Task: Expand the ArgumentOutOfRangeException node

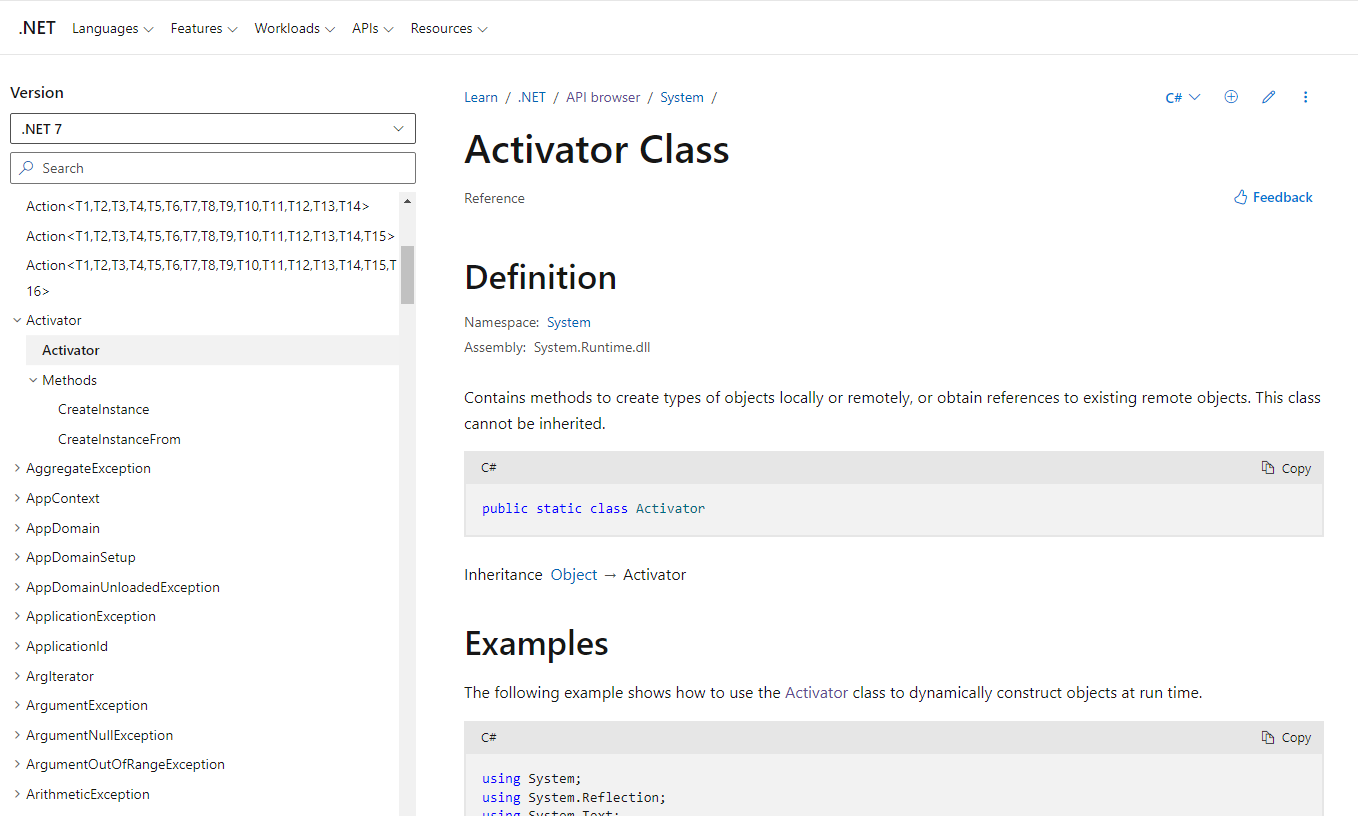Action: click(17, 764)
